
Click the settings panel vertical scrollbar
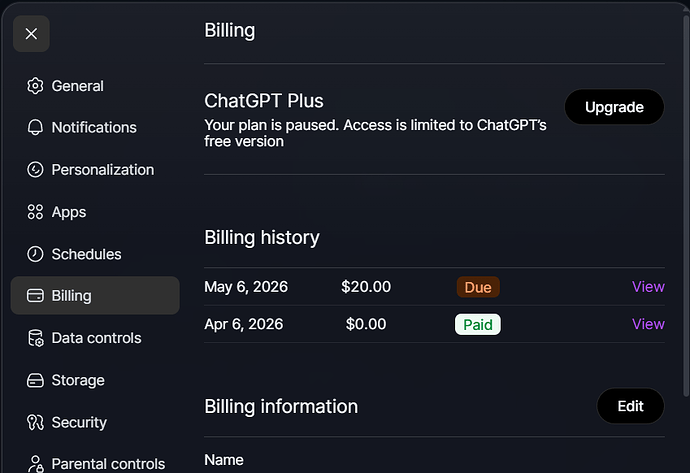[x=686, y=206]
